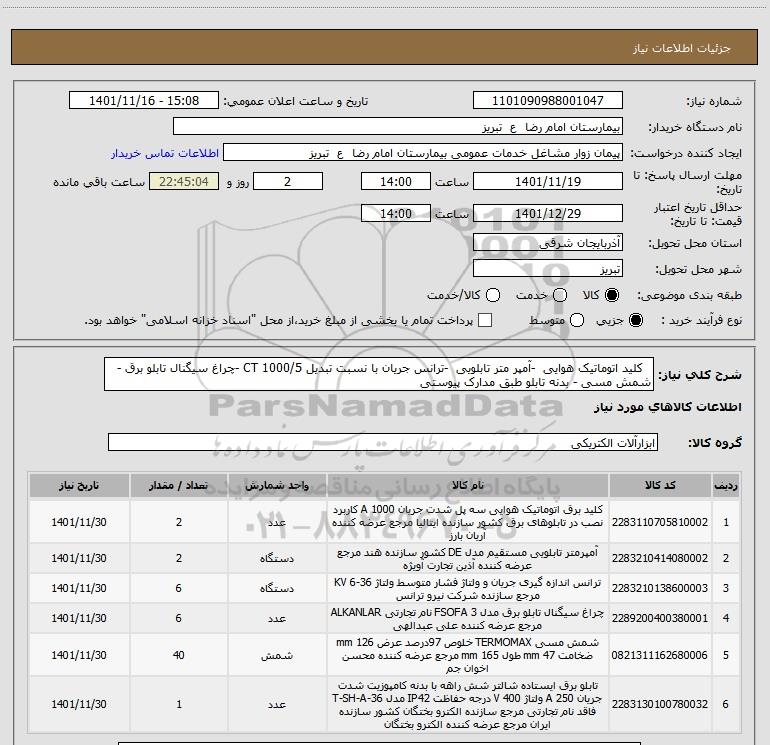Screen dimensions: 770x745
Task: Click the announcement date field 1401/11/16 - 15:08
Action: click(x=144, y=101)
